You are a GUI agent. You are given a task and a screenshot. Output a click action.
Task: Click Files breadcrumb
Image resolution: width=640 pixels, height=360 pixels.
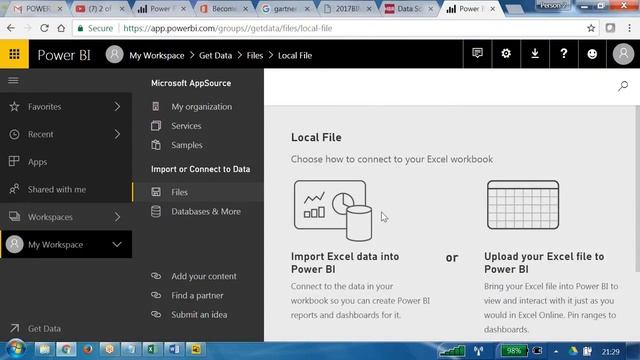[x=255, y=56]
